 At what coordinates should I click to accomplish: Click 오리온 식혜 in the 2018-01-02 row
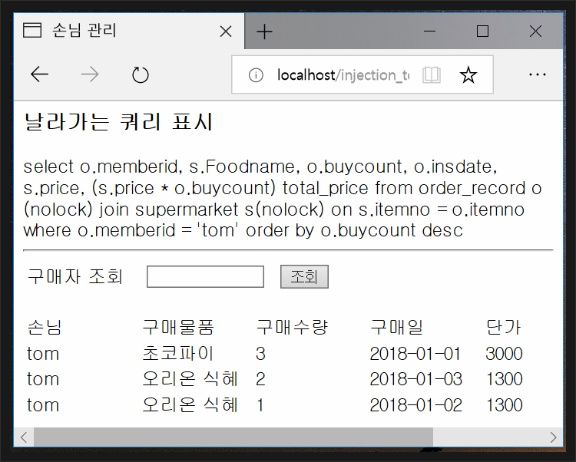(190, 404)
